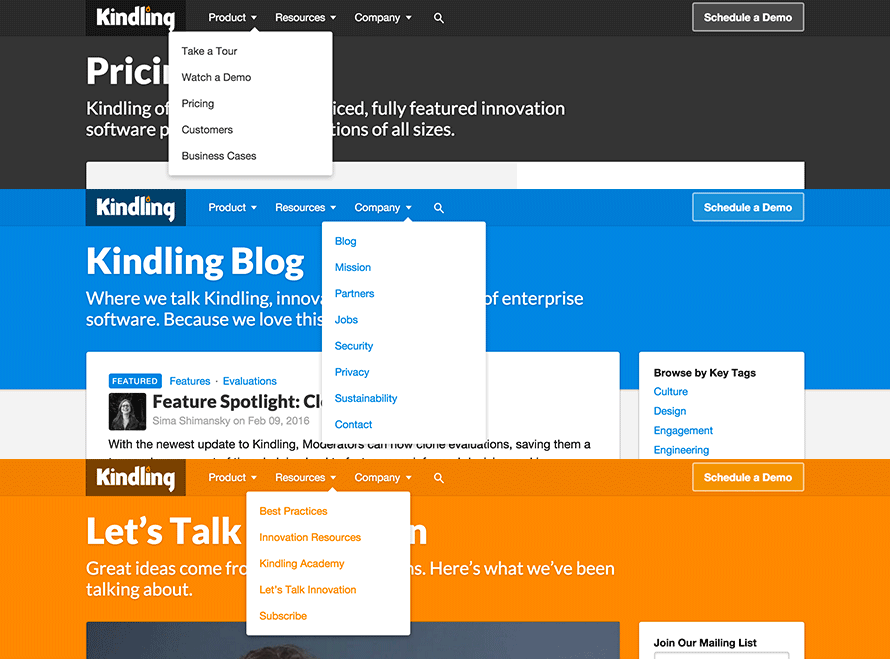Expand Resources dropdown in blue header
Viewport: 890px width, 659px height.
click(x=305, y=208)
